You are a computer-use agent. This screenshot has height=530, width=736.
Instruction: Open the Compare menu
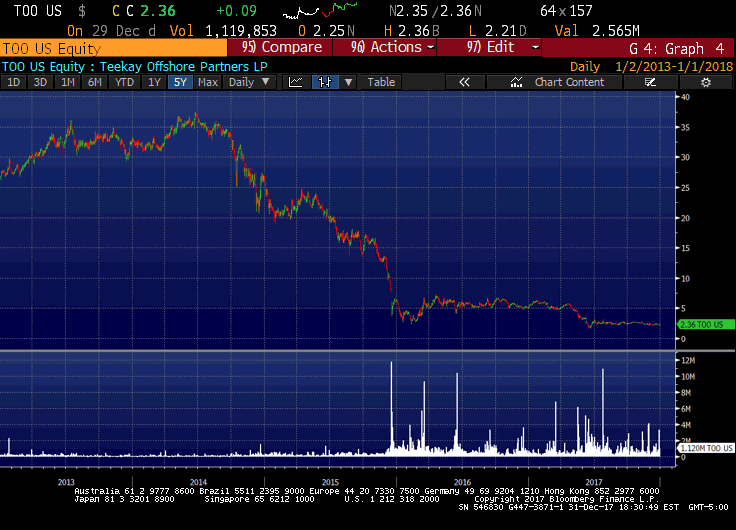coord(283,47)
